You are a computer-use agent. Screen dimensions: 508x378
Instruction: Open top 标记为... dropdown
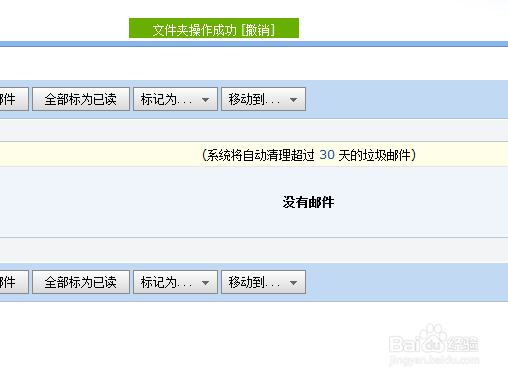point(175,99)
